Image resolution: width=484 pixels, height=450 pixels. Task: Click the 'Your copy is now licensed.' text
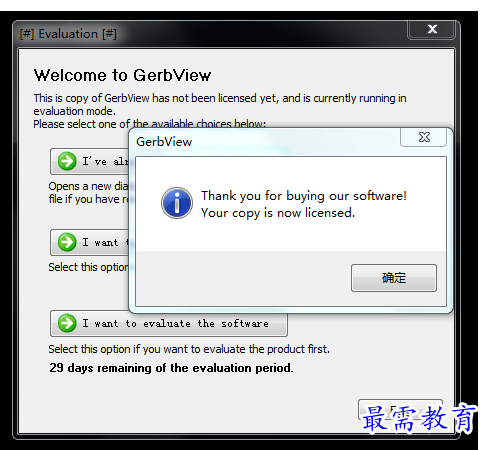coord(278,213)
